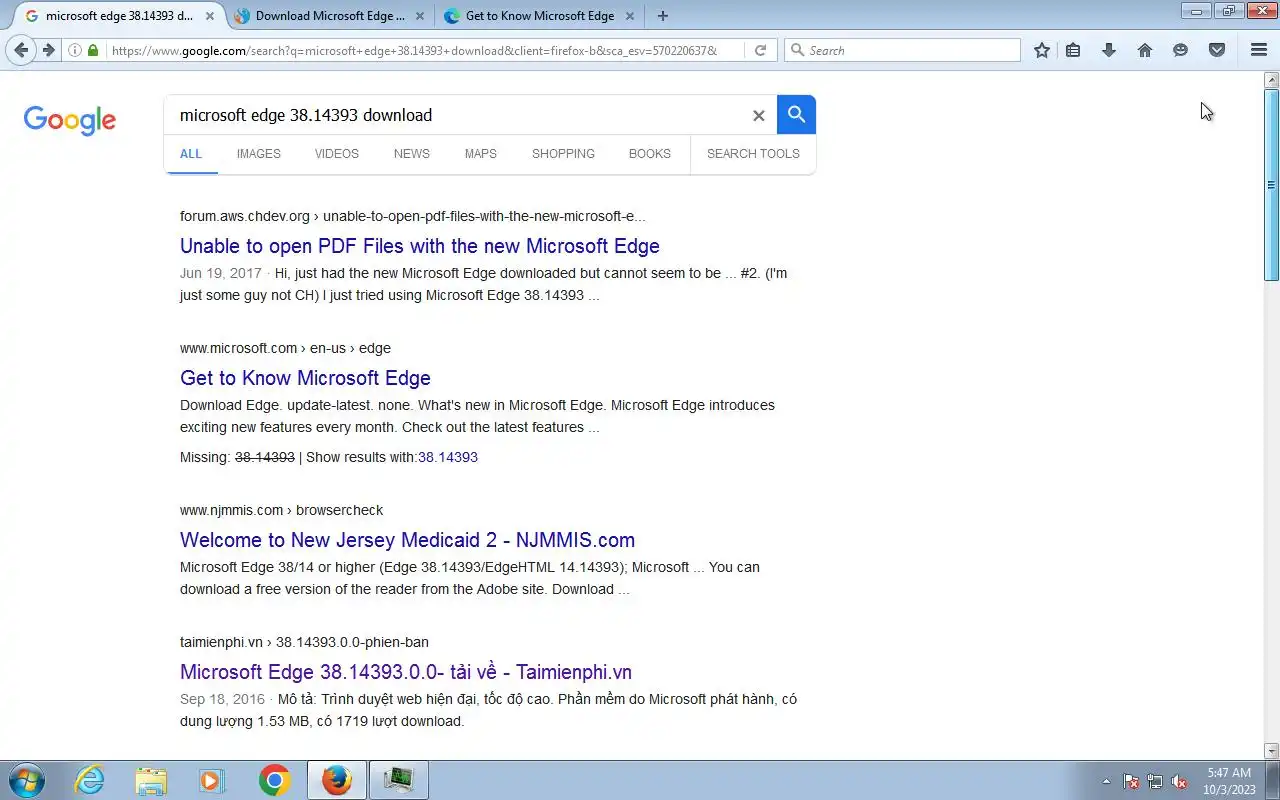This screenshot has height=800, width=1280.
Task: Switch to VIDEOS results
Action: pos(337,154)
